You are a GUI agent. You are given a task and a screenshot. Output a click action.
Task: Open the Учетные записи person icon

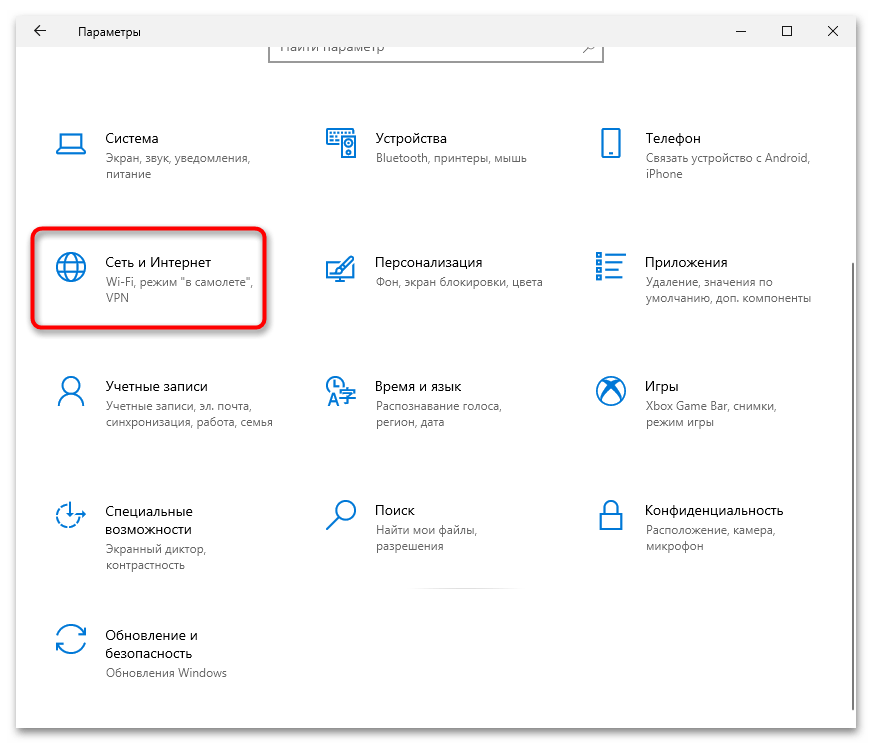pyautogui.click(x=71, y=391)
